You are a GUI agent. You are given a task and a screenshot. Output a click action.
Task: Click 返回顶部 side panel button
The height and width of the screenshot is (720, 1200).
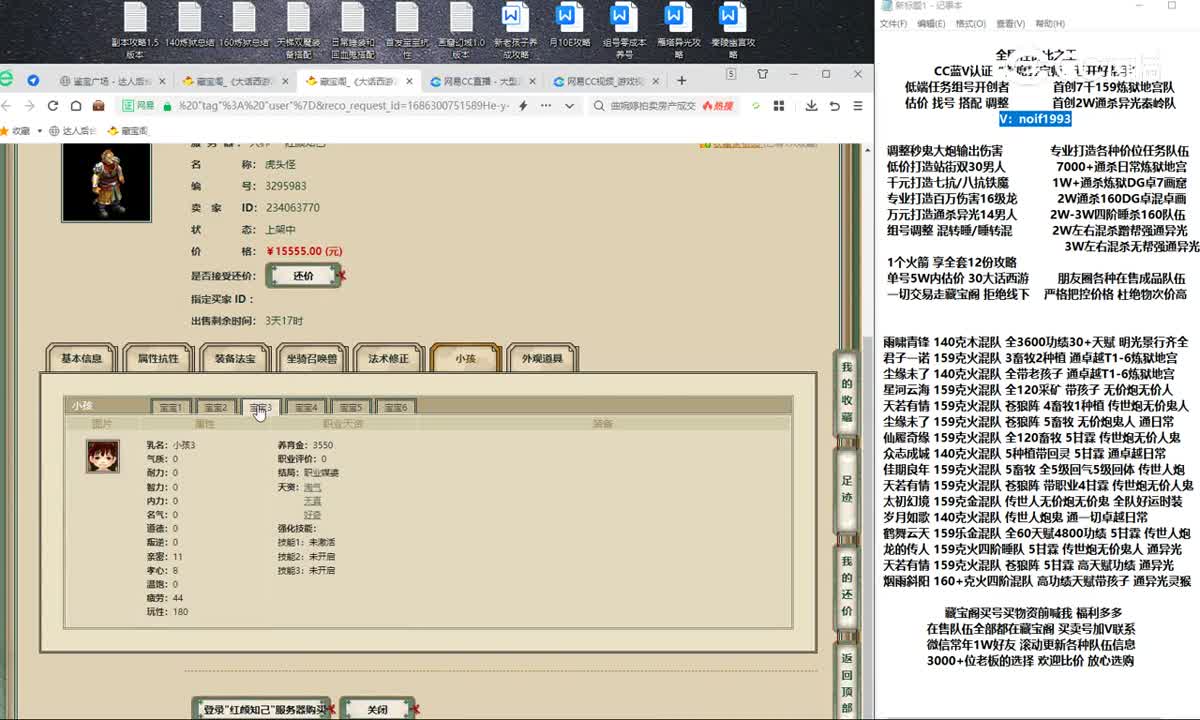(x=847, y=680)
